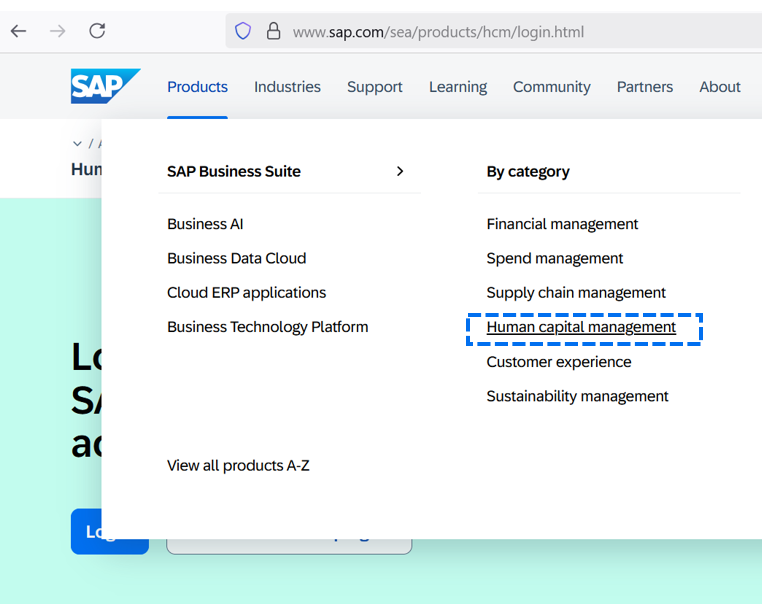Reload the page with refresh icon
Viewport: 762px width, 604px height.
(97, 31)
